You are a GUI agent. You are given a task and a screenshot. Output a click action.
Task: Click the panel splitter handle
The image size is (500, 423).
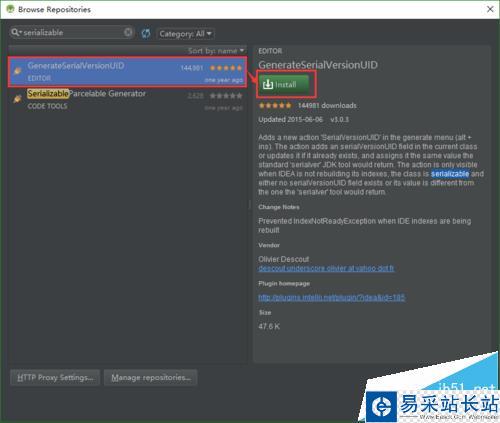click(x=250, y=204)
